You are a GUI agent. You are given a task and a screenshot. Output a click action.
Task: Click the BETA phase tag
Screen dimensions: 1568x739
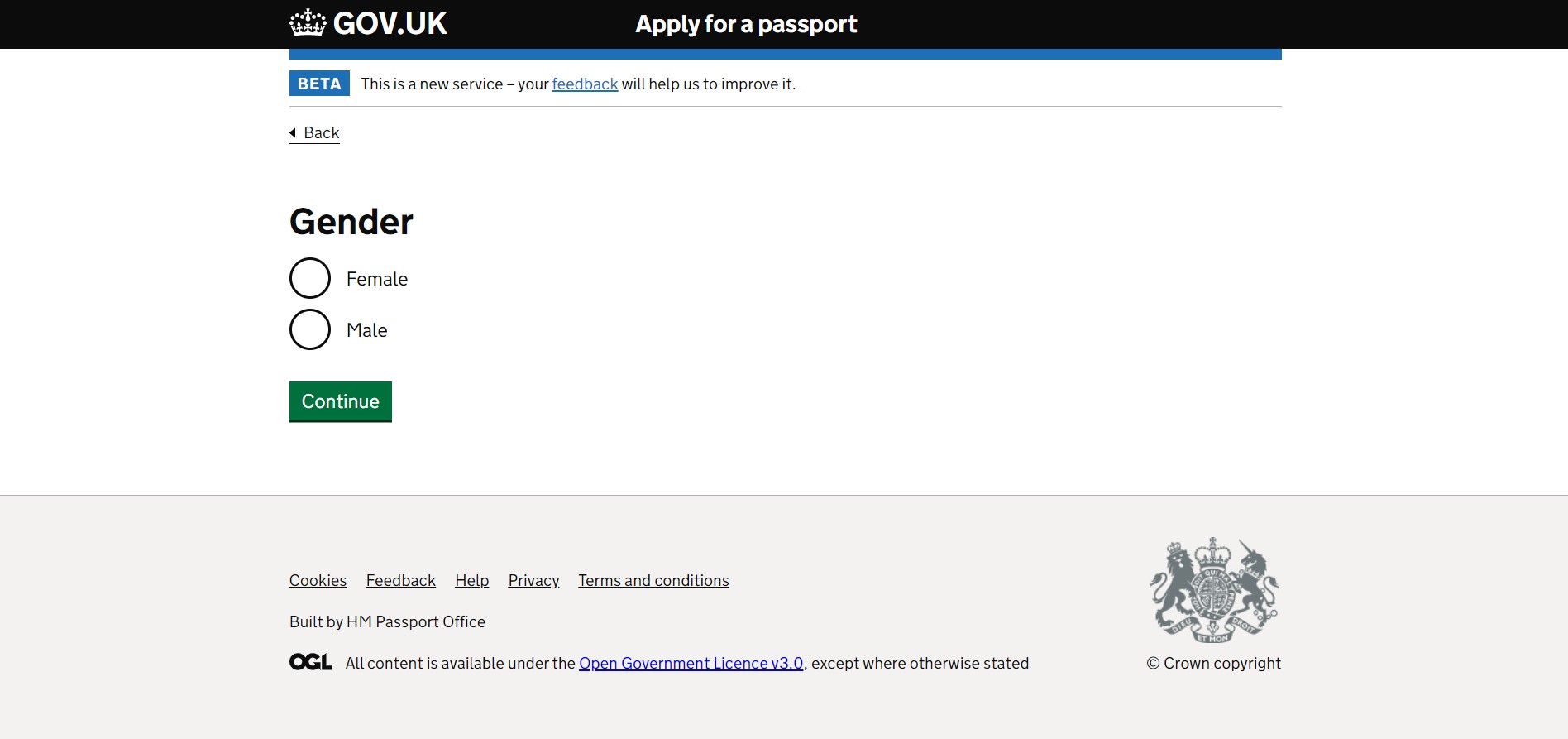(x=319, y=84)
